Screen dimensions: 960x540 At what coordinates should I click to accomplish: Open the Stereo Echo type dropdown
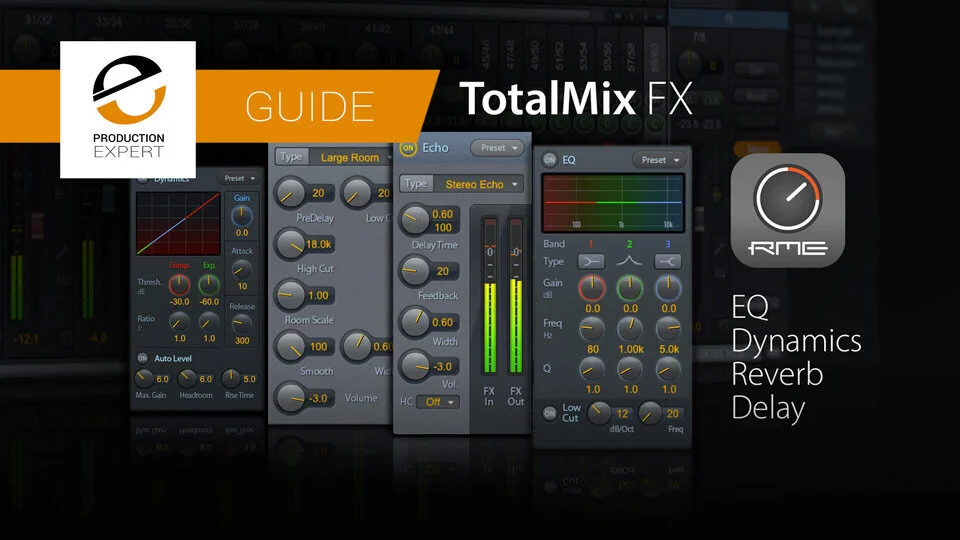click(479, 184)
